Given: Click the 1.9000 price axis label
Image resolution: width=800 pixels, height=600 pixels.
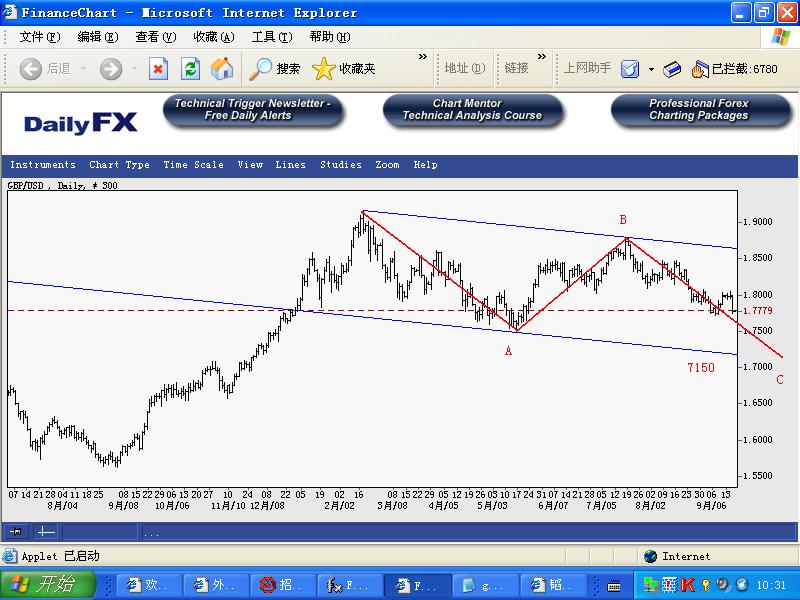Looking at the screenshot, I should [x=757, y=222].
